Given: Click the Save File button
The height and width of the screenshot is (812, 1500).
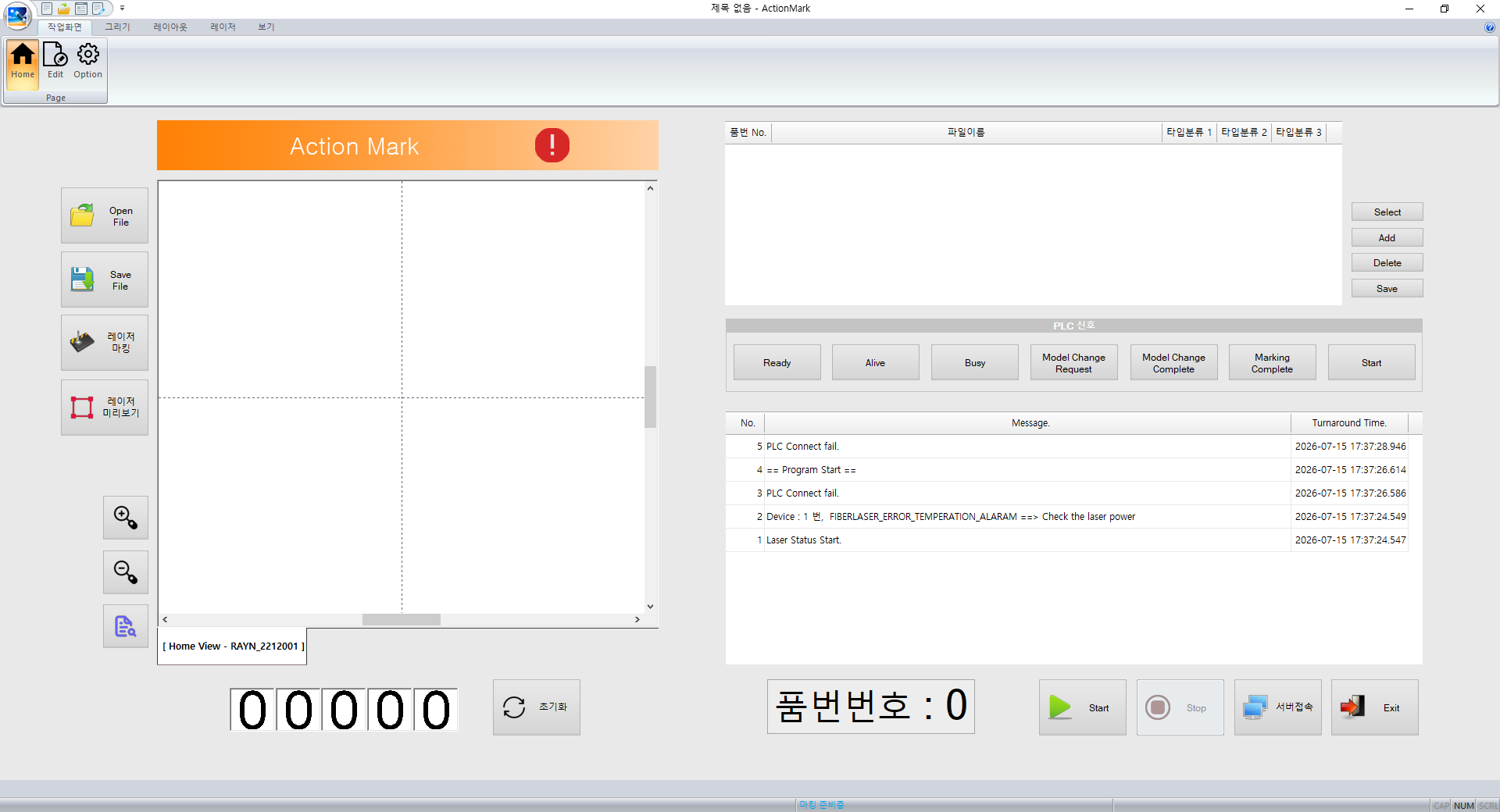Looking at the screenshot, I should (105, 280).
